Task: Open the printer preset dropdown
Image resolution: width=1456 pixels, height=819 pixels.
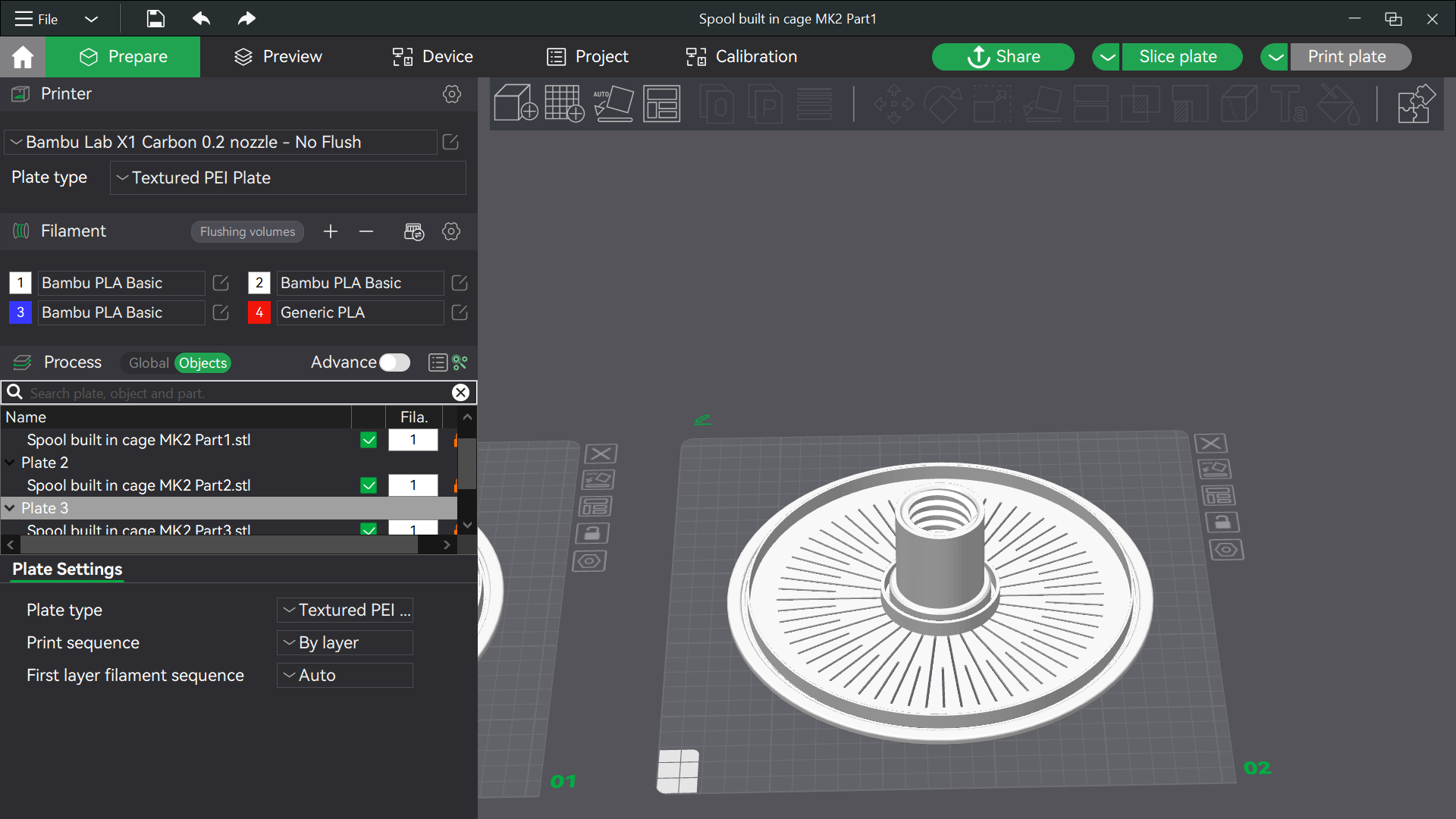Action: point(221,143)
